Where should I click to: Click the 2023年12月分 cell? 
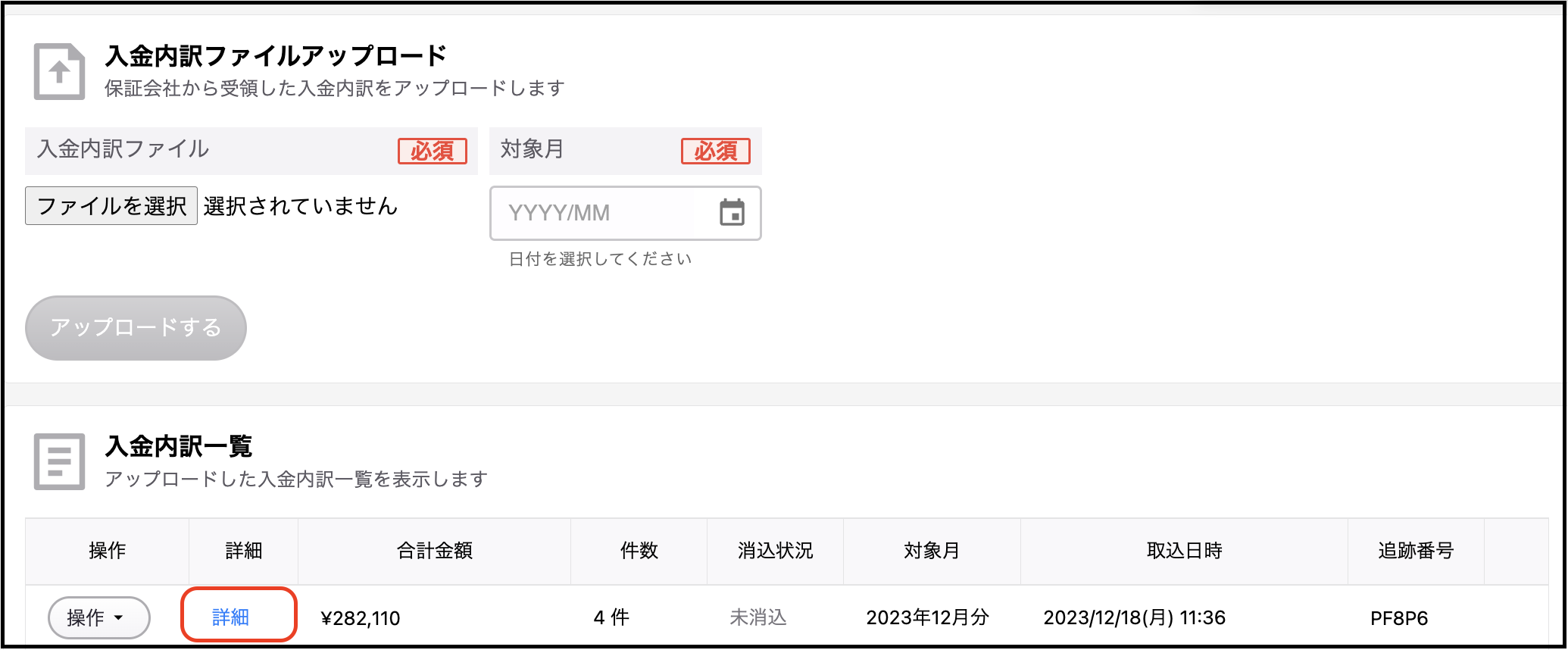[928, 617]
